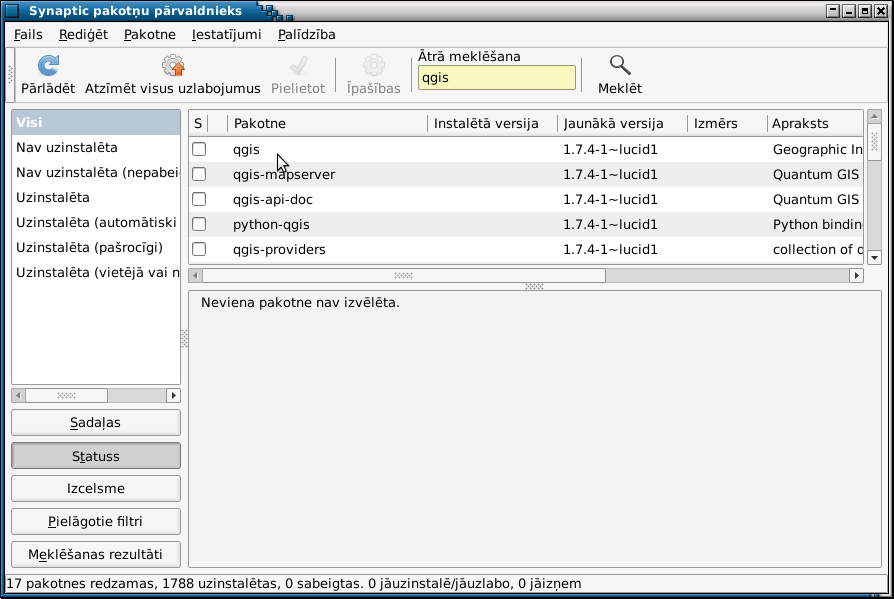
Task: Open the Pakotne menu
Action: (149, 35)
